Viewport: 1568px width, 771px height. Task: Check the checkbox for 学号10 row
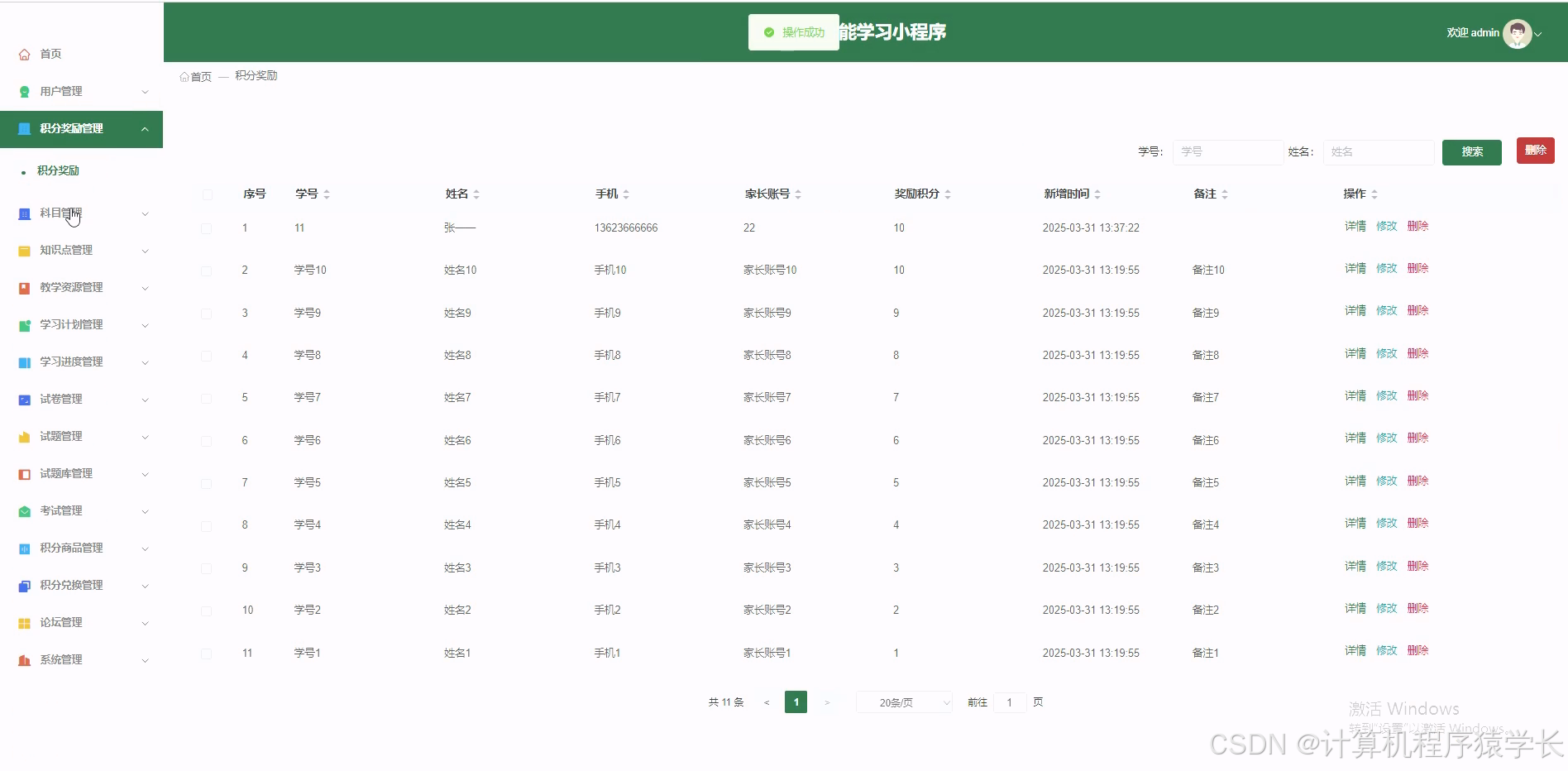(x=207, y=270)
